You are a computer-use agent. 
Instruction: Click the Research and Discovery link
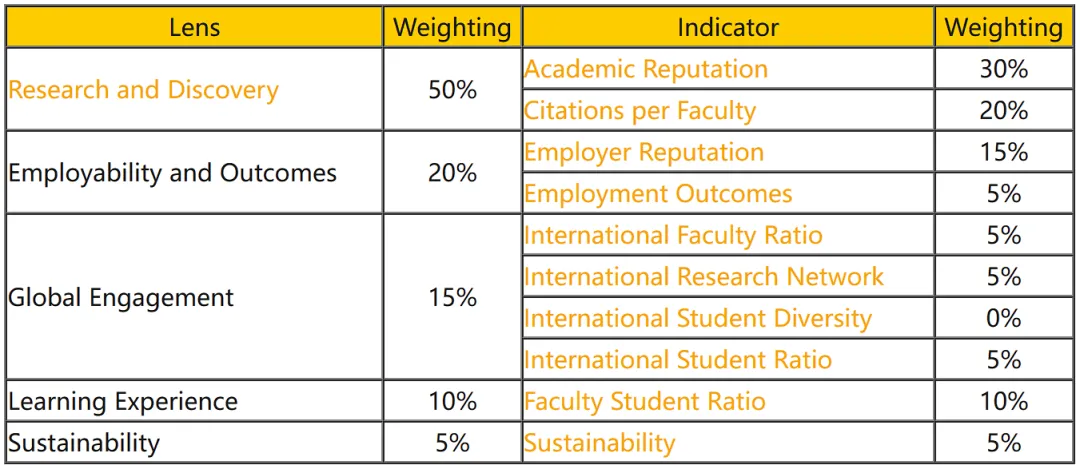(143, 90)
